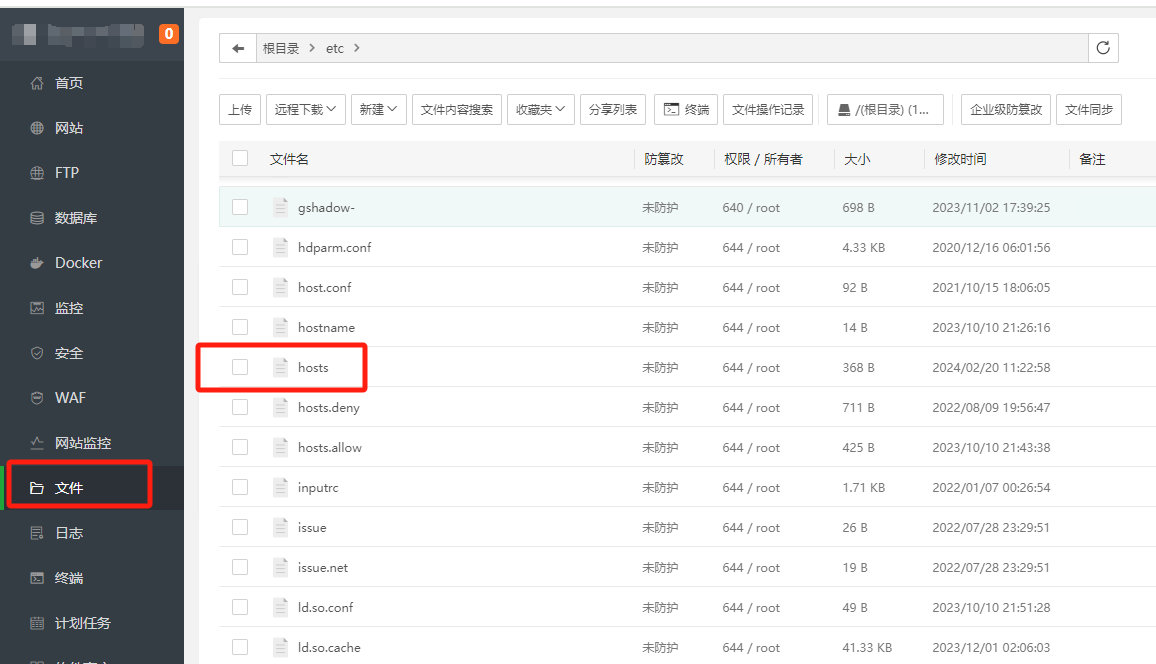Open the 新建 dropdown menu
The height and width of the screenshot is (664, 1156).
click(378, 109)
